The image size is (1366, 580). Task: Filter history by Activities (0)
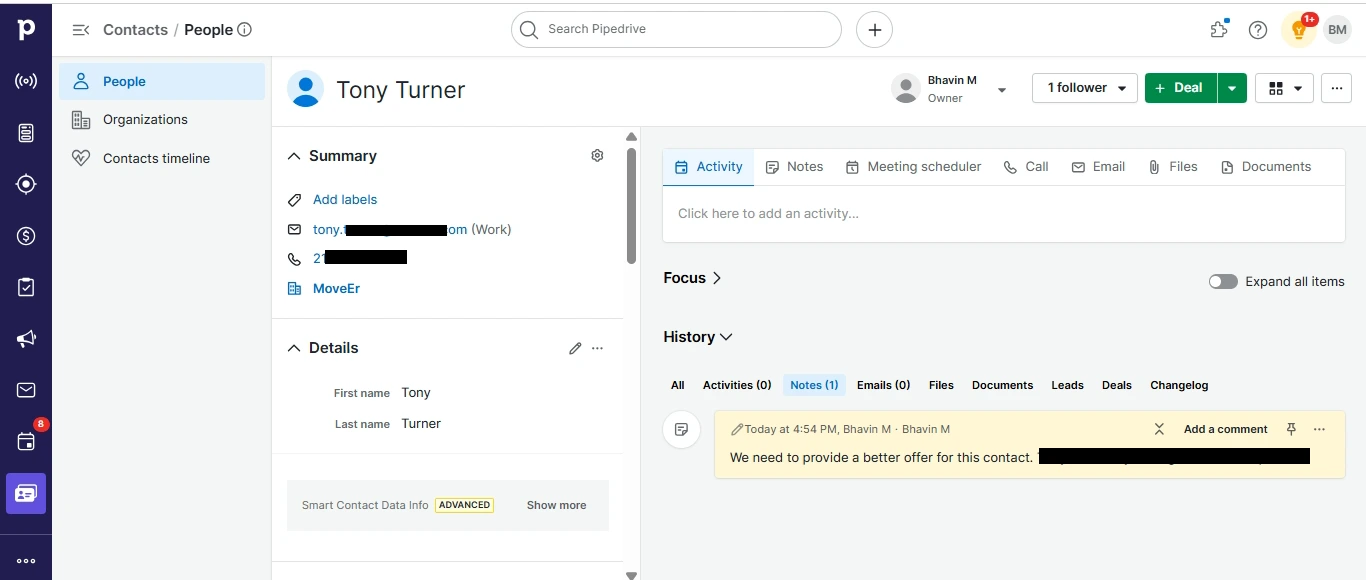[x=737, y=385]
